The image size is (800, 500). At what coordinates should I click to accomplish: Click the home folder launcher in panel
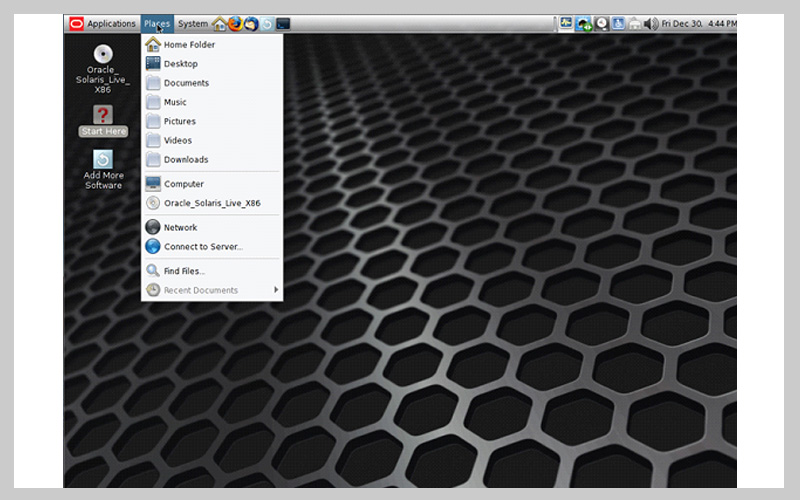[x=219, y=23]
